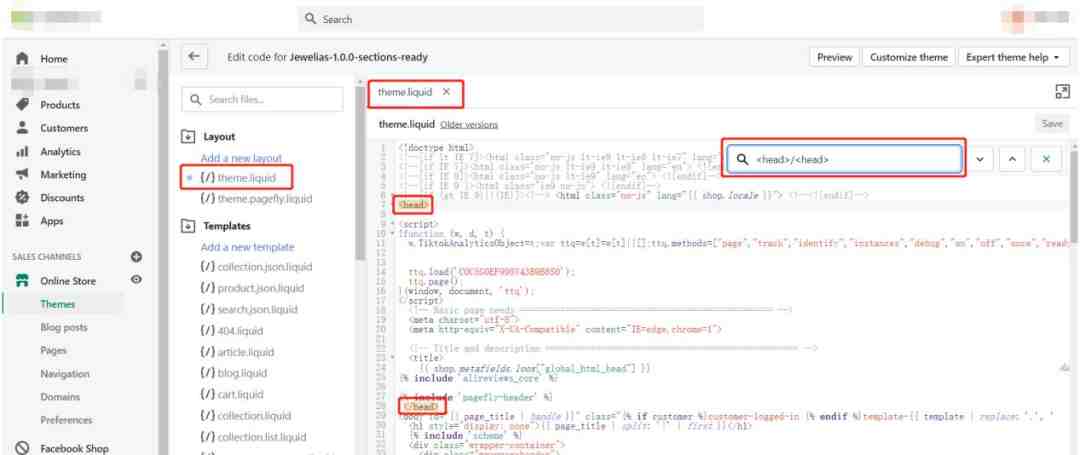Close the code search box

tap(1046, 159)
